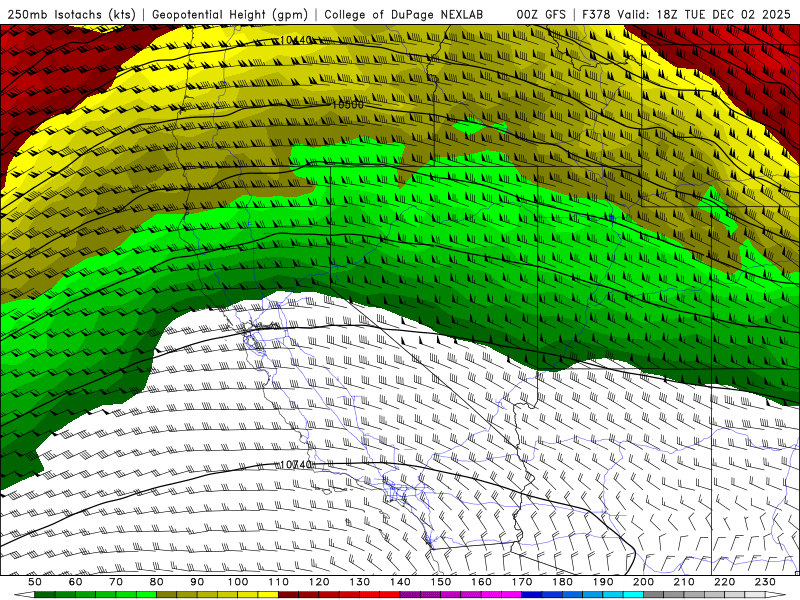Viewport: 800px width, 600px height.
Task: Click the 'F378' forecast hour label
Action: coord(596,15)
